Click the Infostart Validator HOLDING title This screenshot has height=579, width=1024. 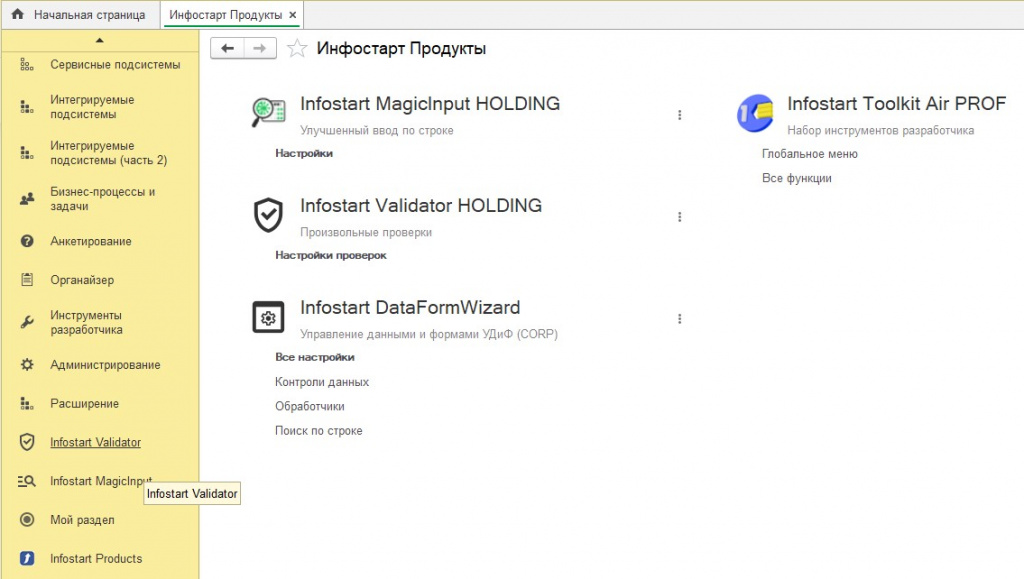point(421,205)
